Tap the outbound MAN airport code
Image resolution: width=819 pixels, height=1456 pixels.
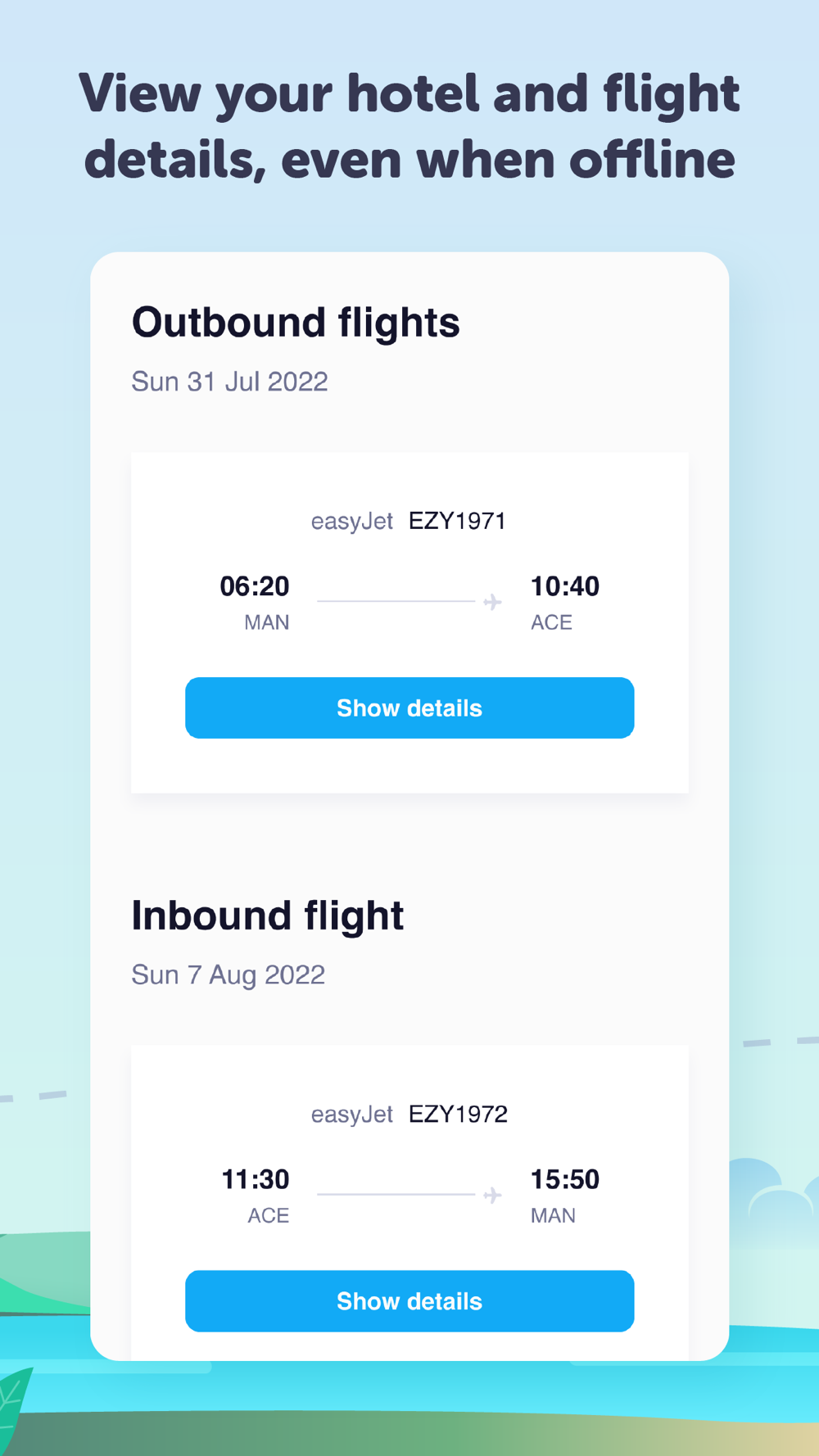pos(267,622)
